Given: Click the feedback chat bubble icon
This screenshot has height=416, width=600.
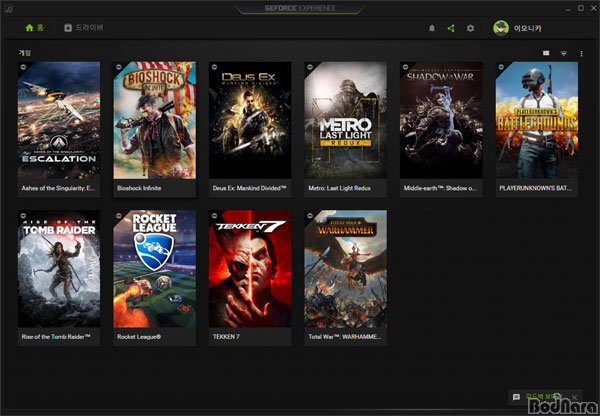Looking at the screenshot, I should tap(516, 397).
